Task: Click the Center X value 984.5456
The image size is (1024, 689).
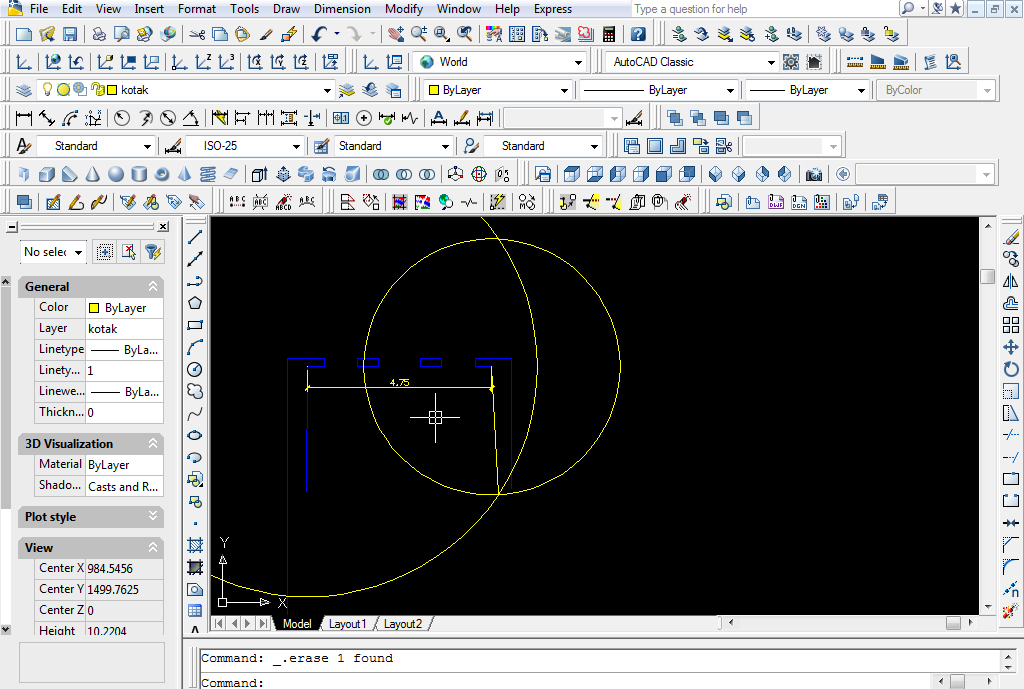Action: (125, 569)
